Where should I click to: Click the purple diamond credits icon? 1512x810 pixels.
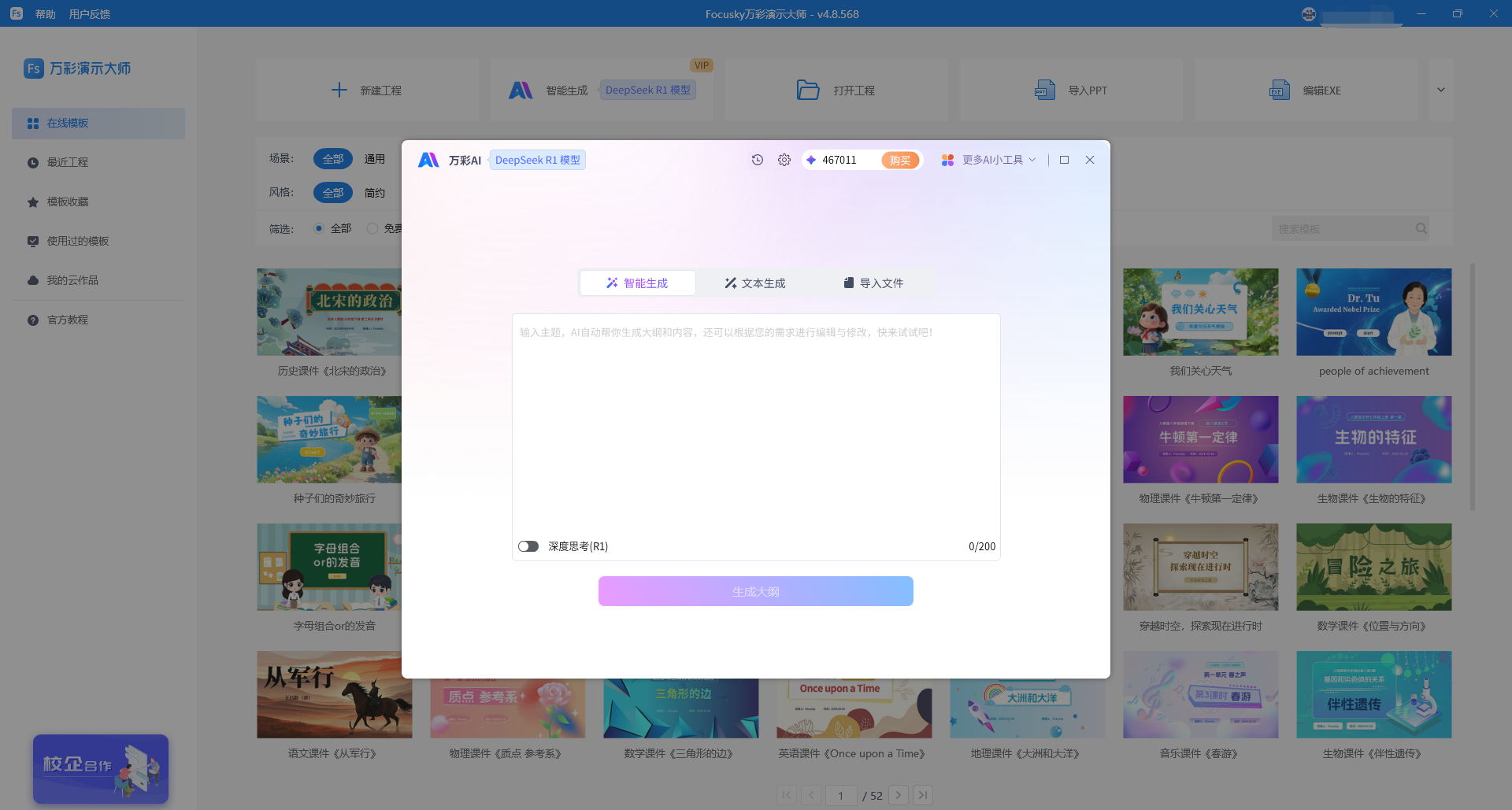[811, 160]
